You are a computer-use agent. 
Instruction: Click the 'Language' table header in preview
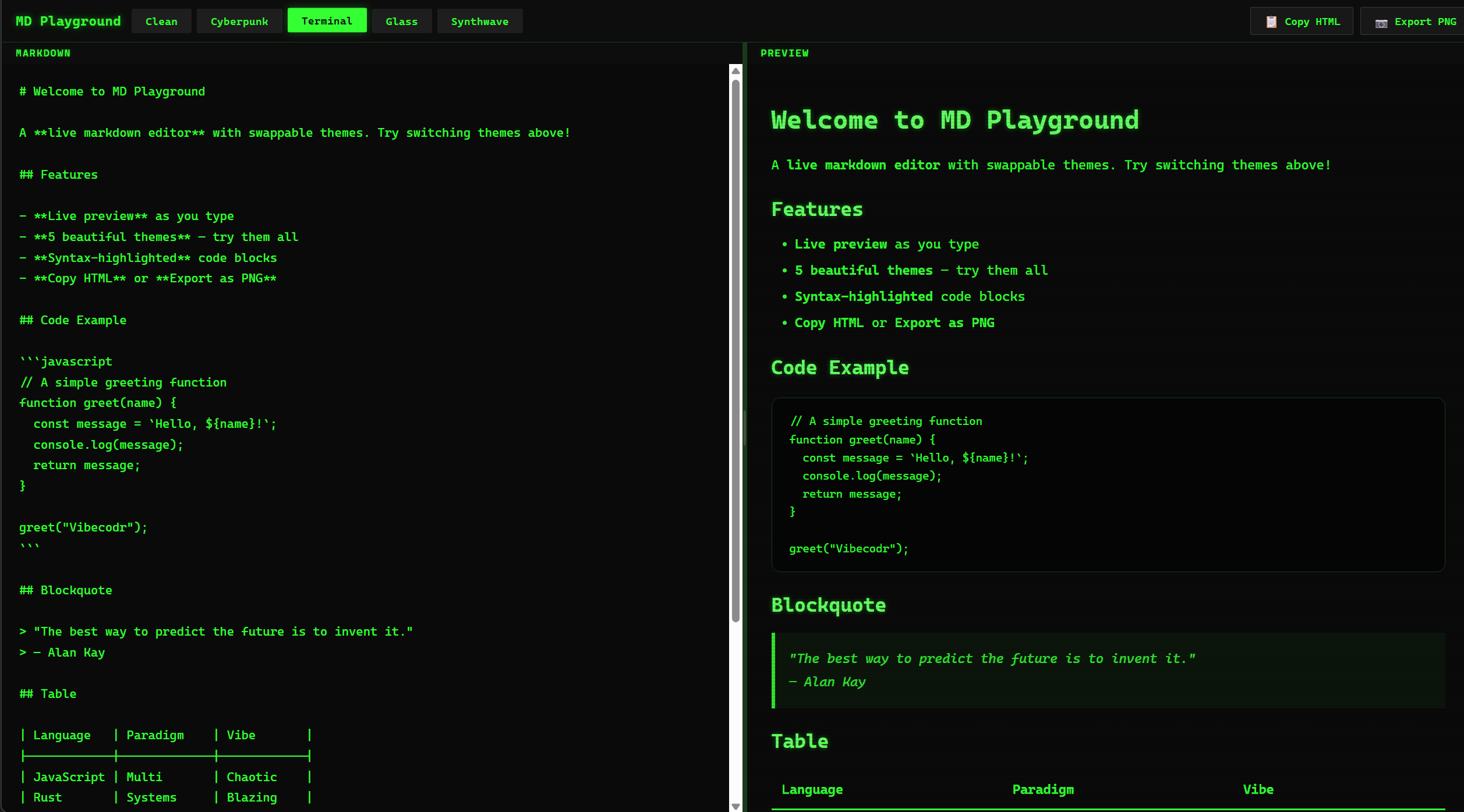click(812, 790)
